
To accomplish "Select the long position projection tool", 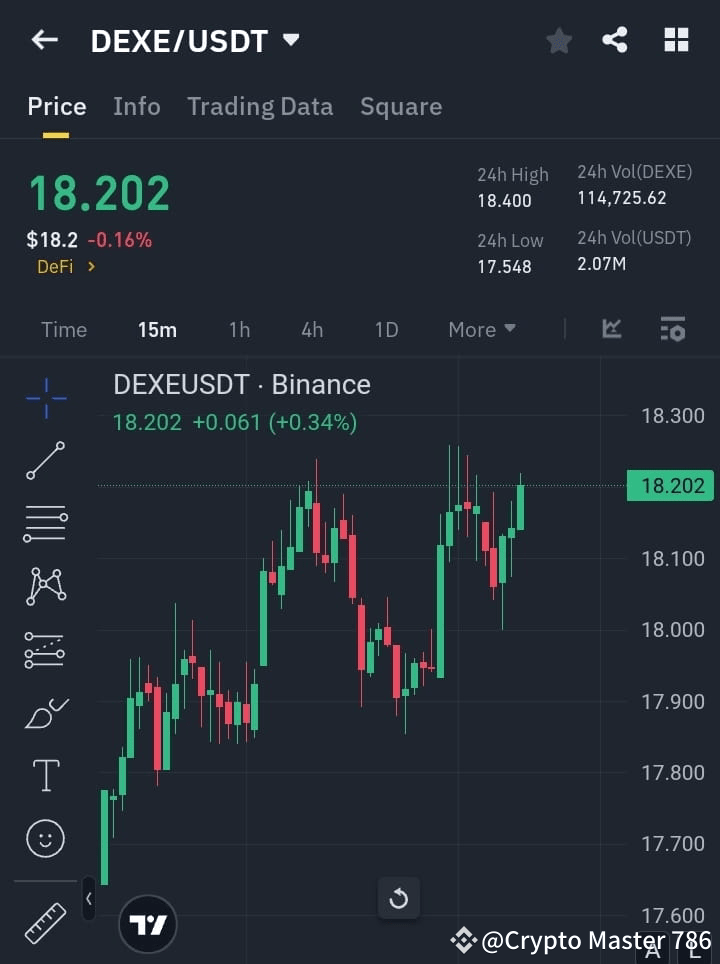I will tap(44, 650).
